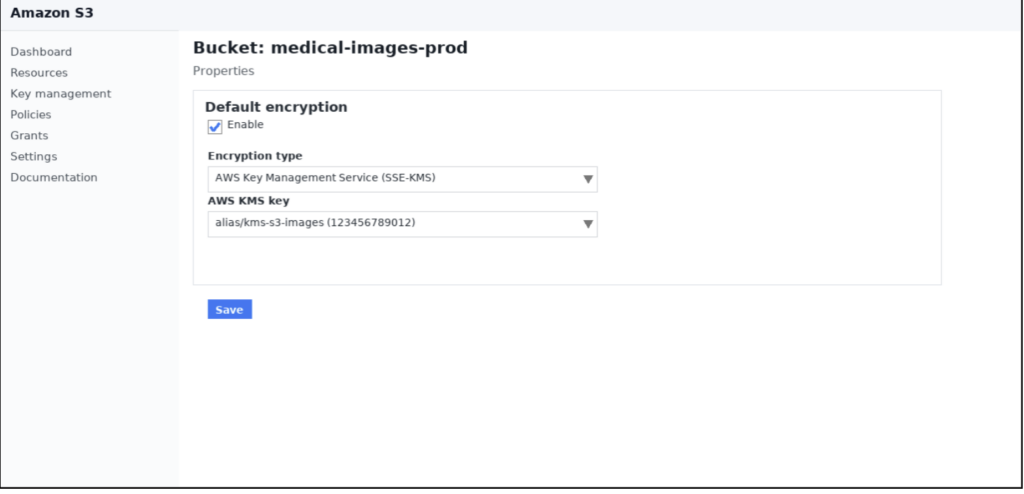Open the Encryption type combo box

click(402, 179)
